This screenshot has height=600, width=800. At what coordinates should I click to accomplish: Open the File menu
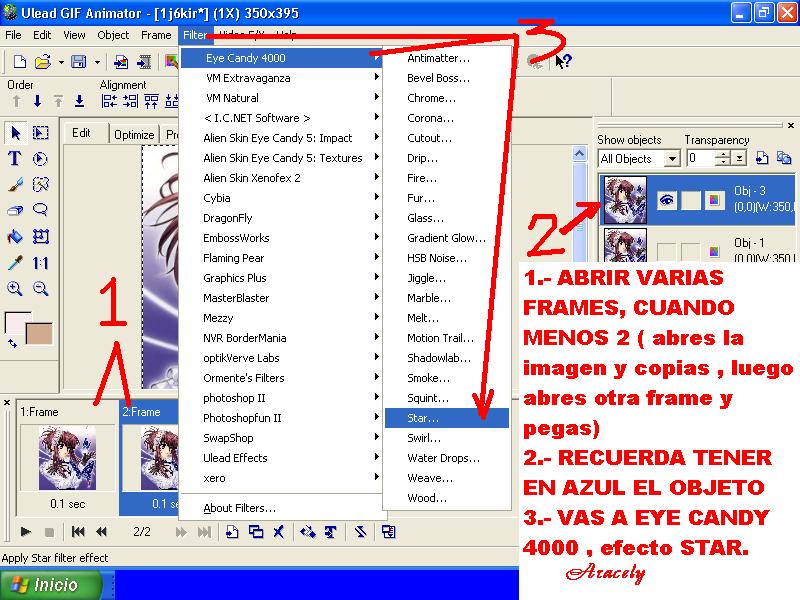[13, 35]
